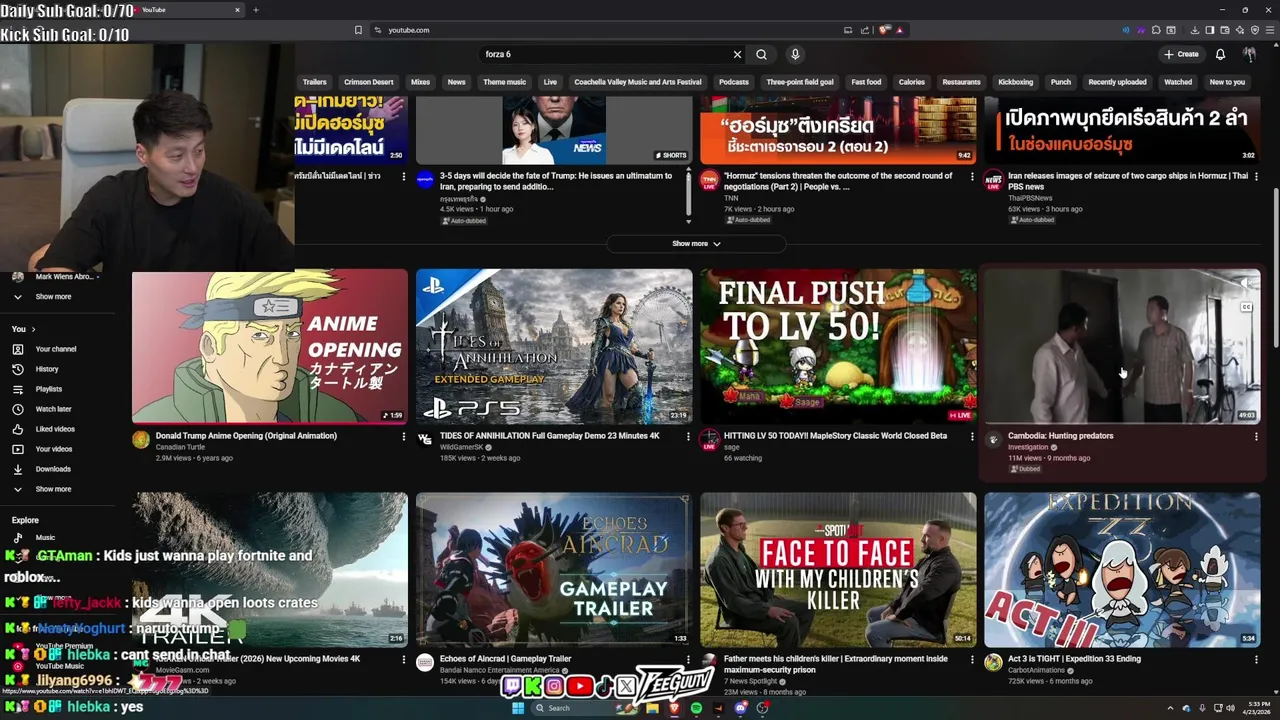Open options menu for Act 3 is TIGHT video

(x=1256, y=659)
